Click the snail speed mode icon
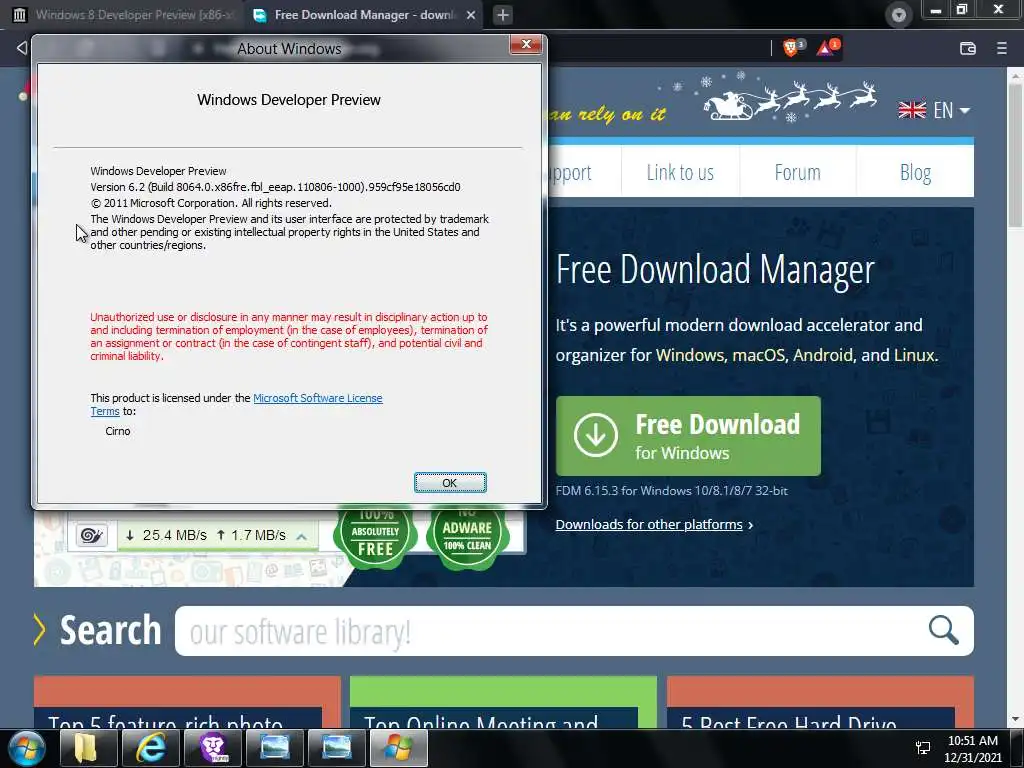Image resolution: width=1024 pixels, height=768 pixels. pyautogui.click(x=91, y=536)
